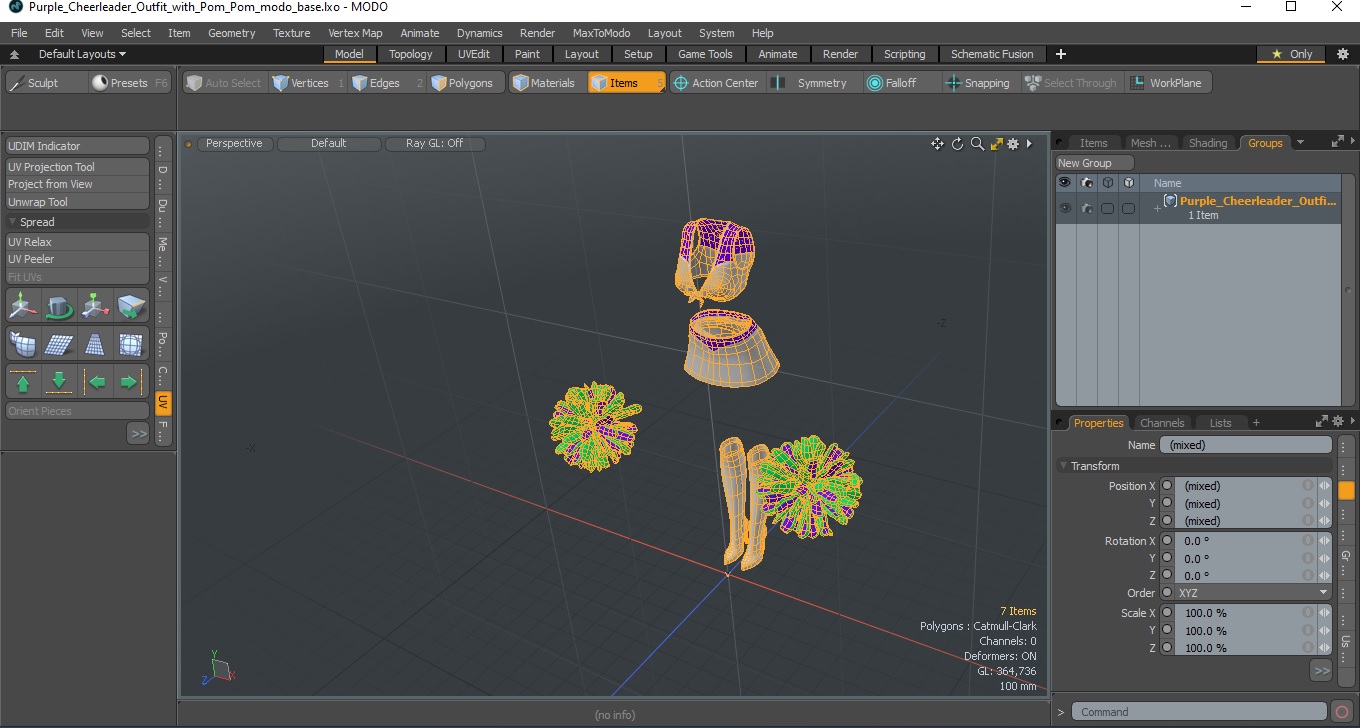Screen dimensions: 1360x728
Task: Switch to the UVEdit layout tab
Action: click(474, 54)
